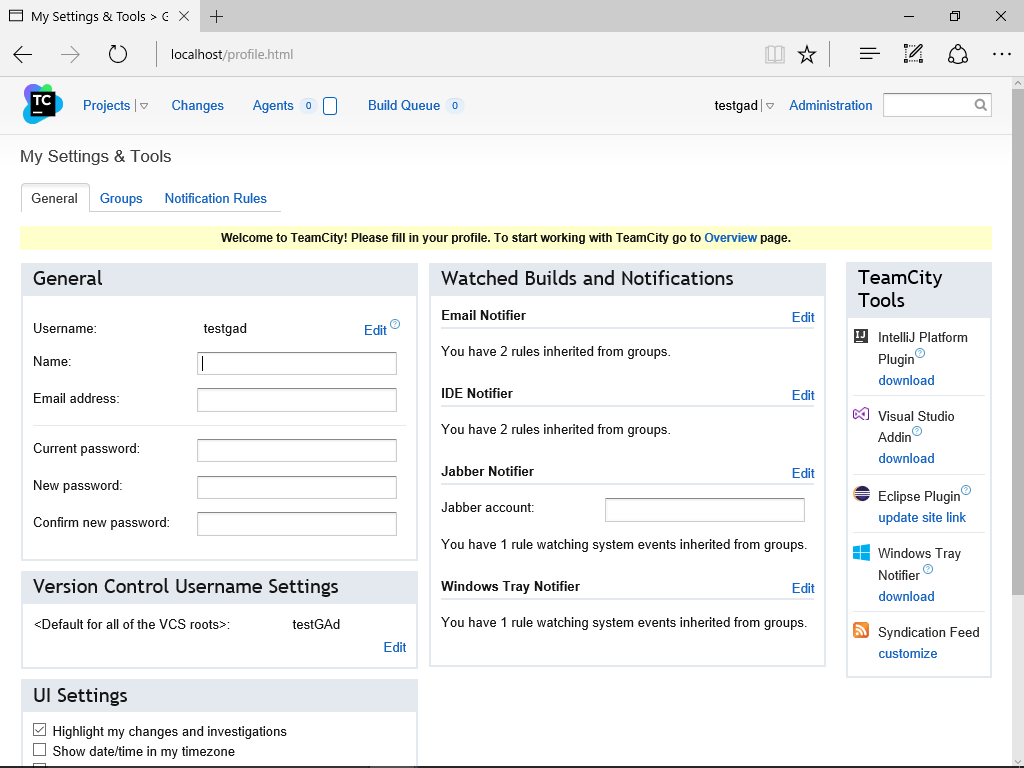The height and width of the screenshot is (768, 1024).
Task: Expand the testgad user menu arrow
Action: pos(770,106)
